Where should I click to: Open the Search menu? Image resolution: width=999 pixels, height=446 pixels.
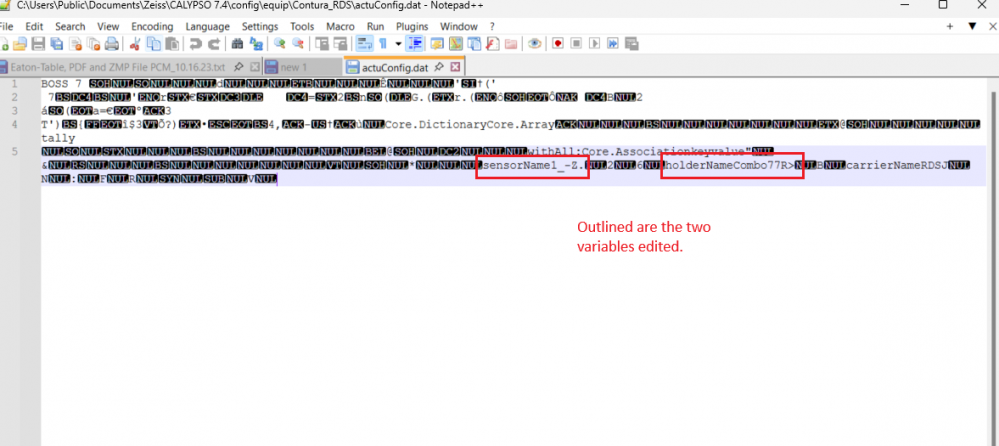(x=70, y=27)
